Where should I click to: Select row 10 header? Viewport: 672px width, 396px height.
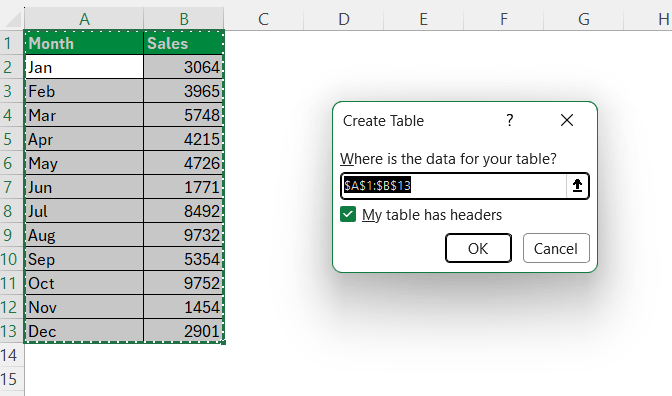pos(12,259)
